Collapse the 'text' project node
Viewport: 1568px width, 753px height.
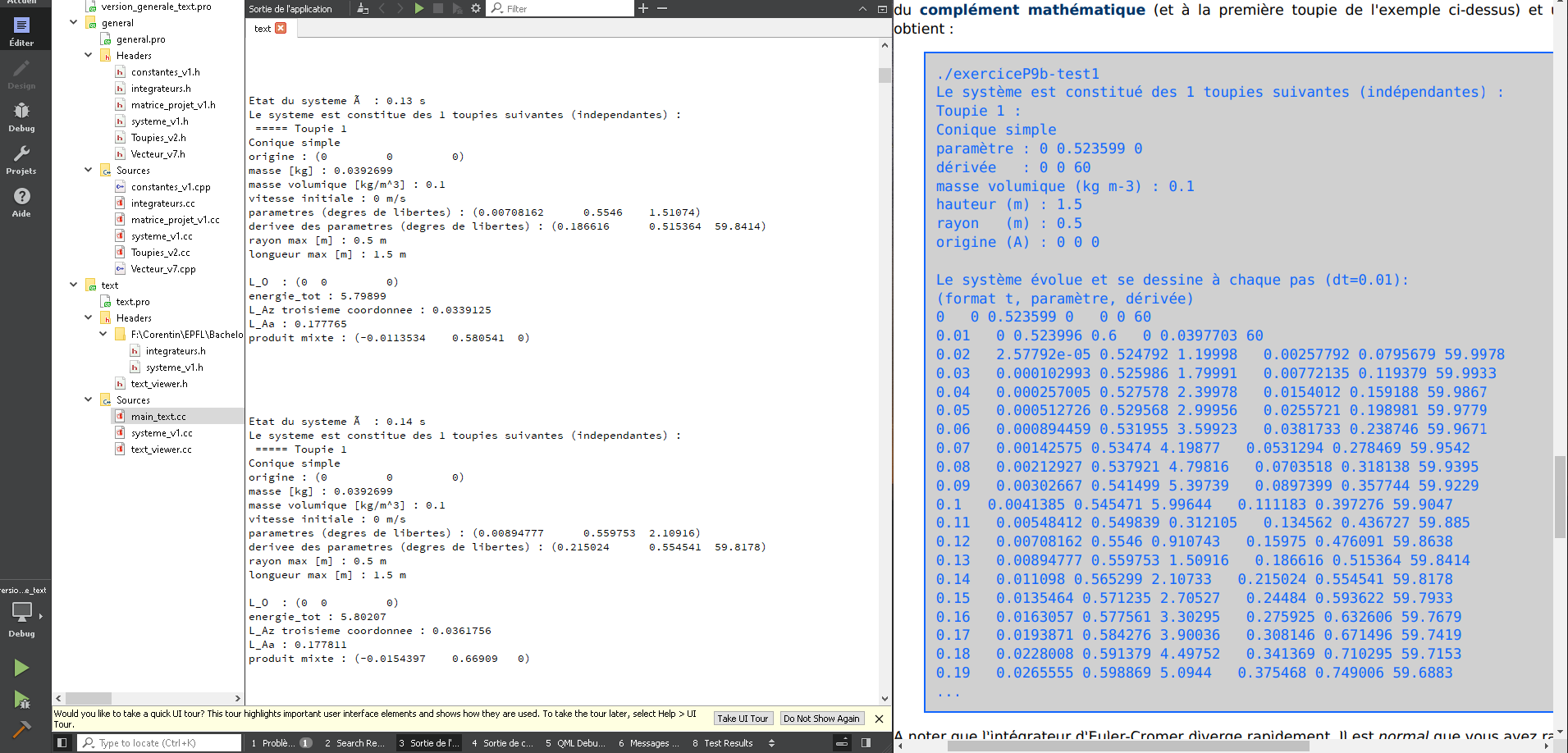pyautogui.click(x=73, y=285)
